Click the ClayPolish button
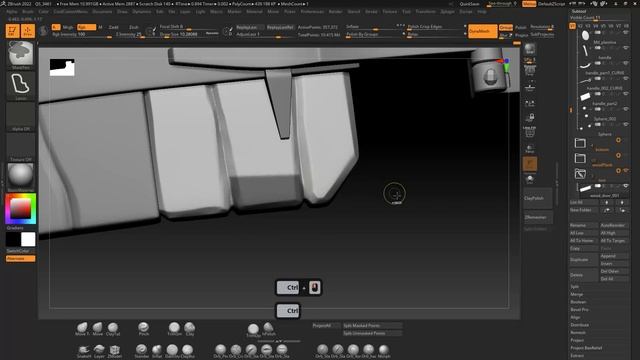The width and height of the screenshot is (640, 360). [538, 198]
